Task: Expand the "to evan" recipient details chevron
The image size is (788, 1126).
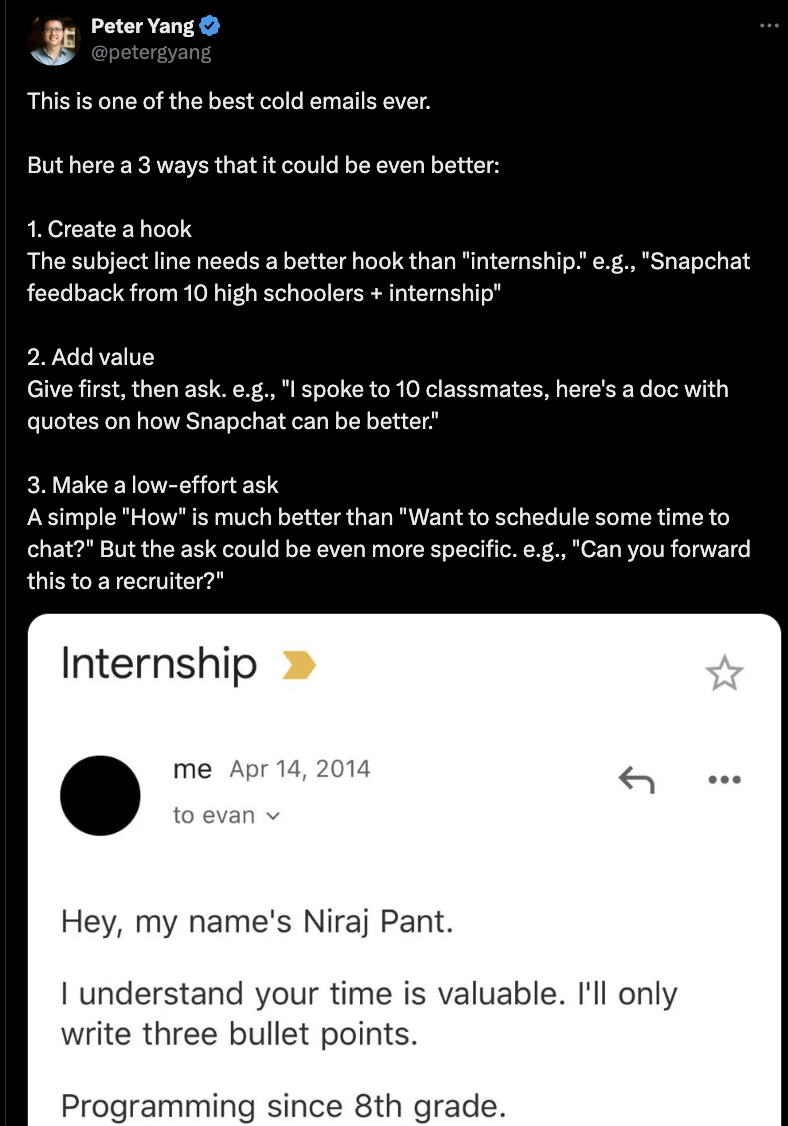Action: pyautogui.click(x=274, y=815)
